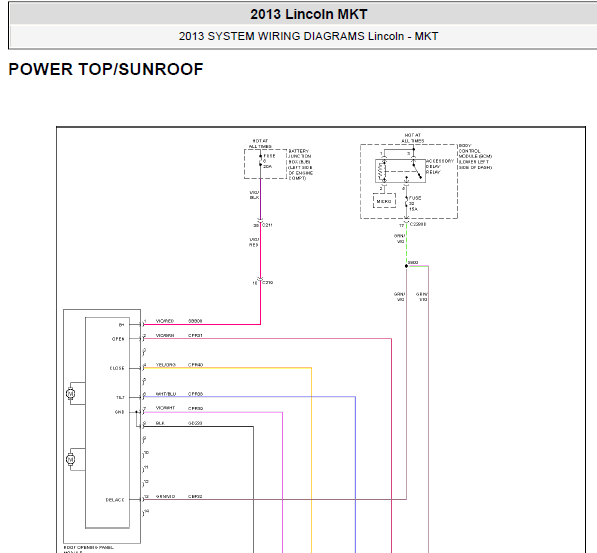Click the Fuse 20A label in the junction box
The image size is (597, 553).
point(269,161)
